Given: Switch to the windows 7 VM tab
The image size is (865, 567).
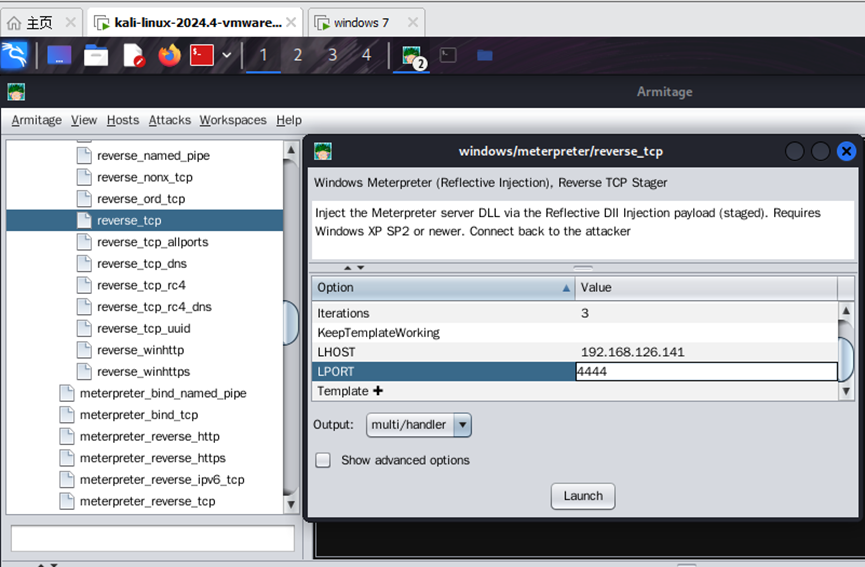Looking at the screenshot, I should click(361, 23).
